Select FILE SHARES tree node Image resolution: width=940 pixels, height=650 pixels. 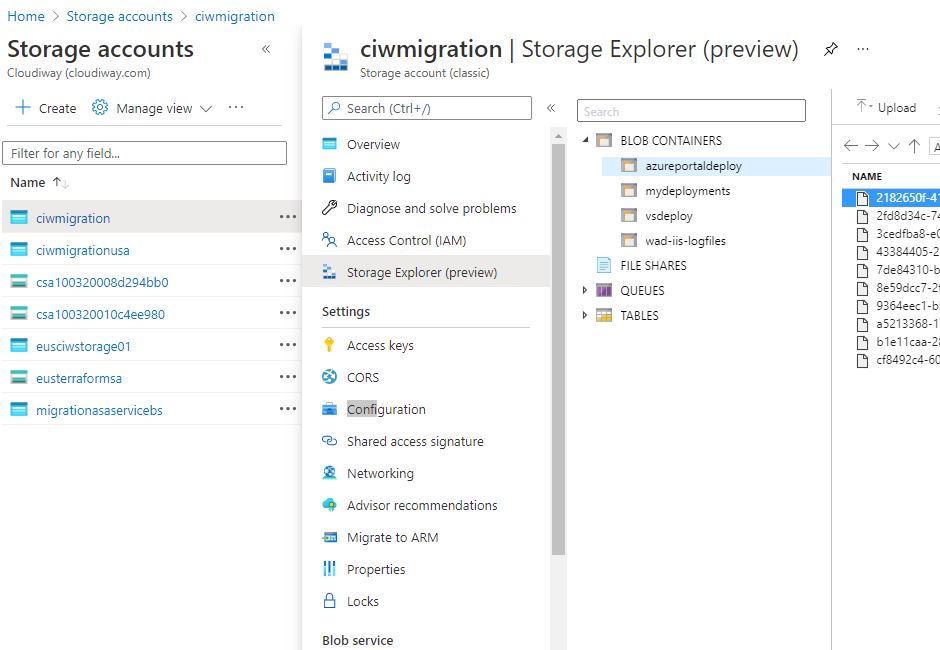click(x=653, y=265)
